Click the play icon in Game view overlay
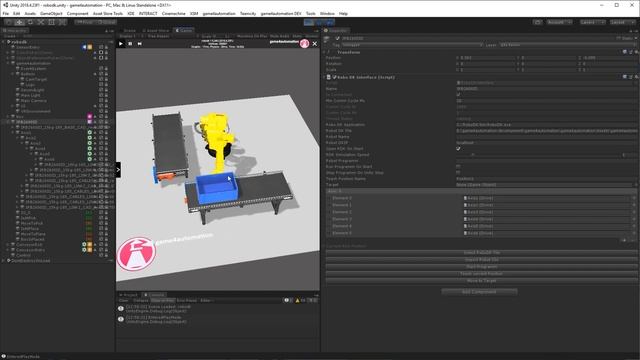The width and height of the screenshot is (640, 360). pos(121,44)
